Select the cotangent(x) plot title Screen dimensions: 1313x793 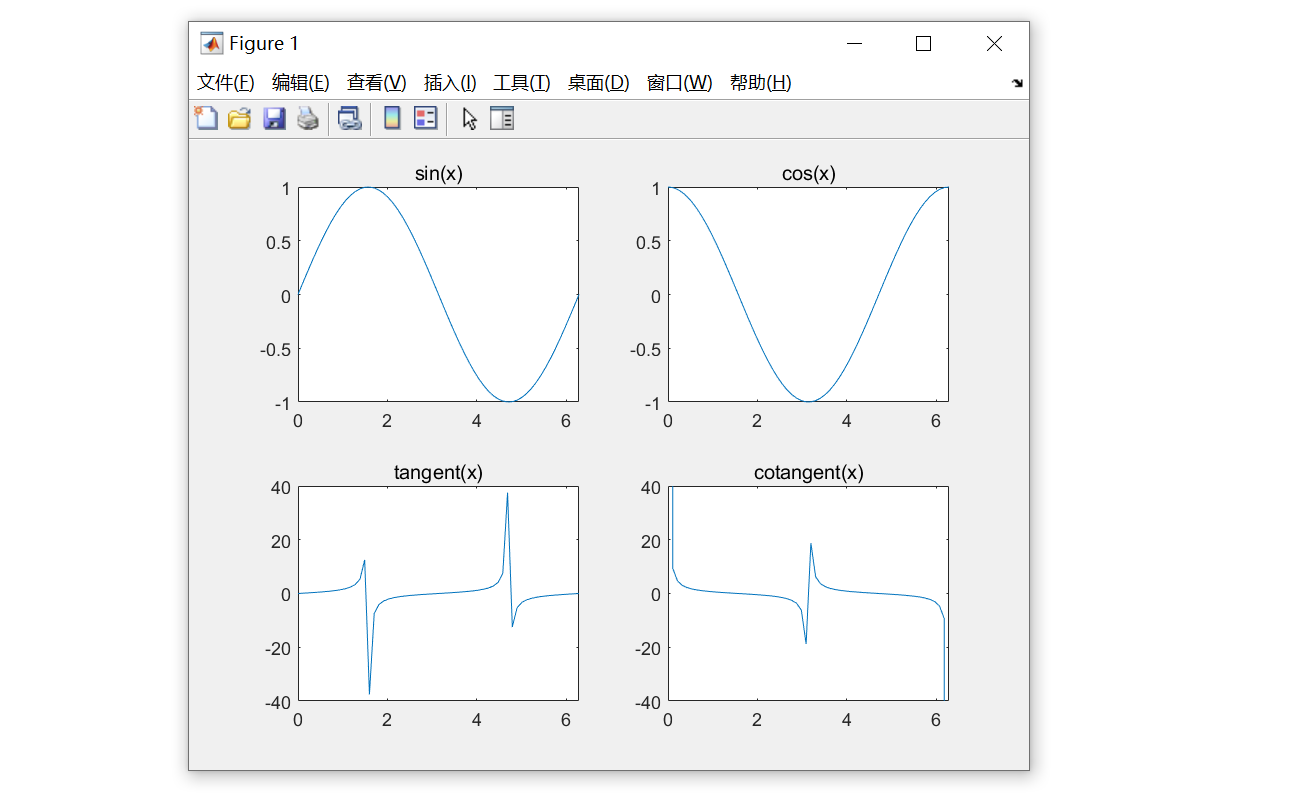tap(808, 473)
